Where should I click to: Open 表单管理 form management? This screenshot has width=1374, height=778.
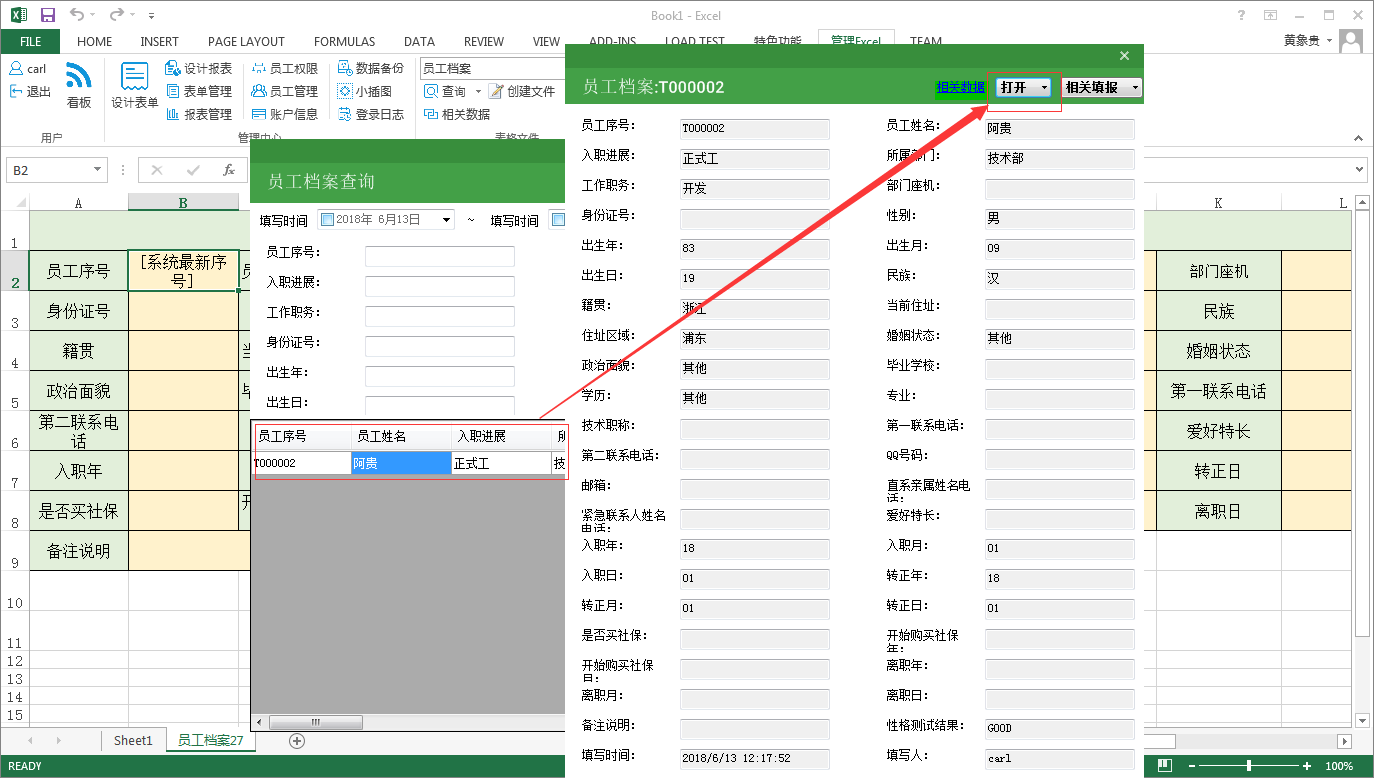pos(199,91)
